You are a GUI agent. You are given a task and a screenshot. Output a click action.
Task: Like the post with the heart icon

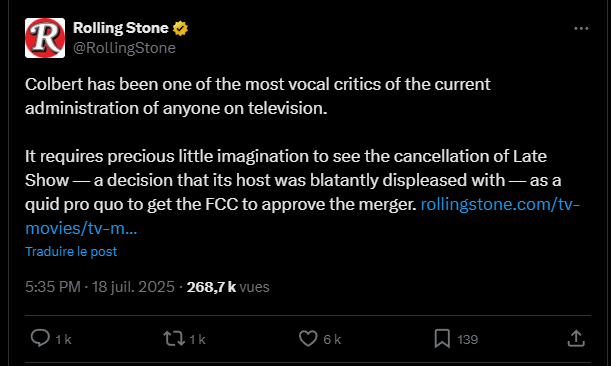tap(308, 338)
